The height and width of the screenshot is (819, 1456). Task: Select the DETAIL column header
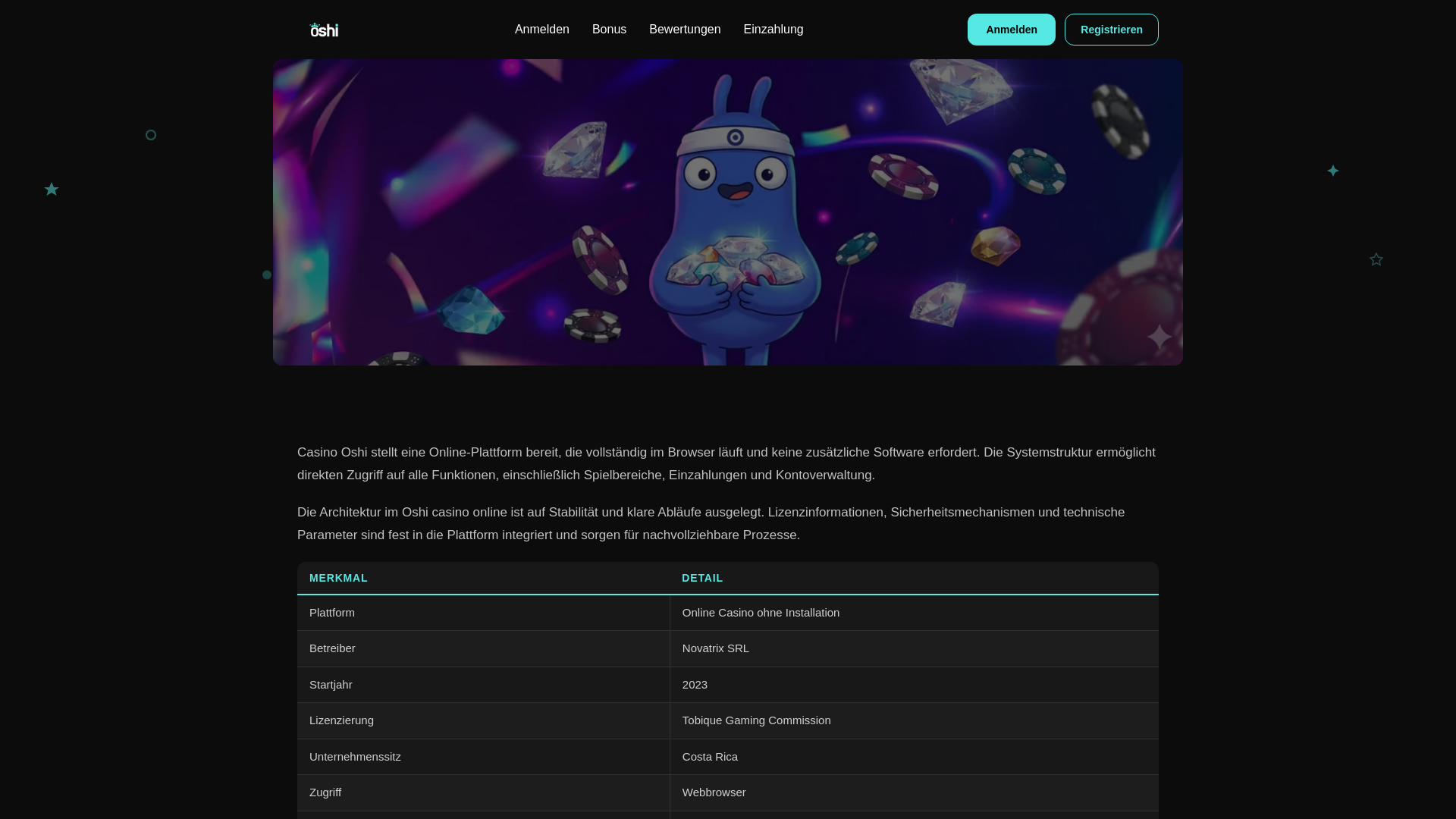[x=914, y=578]
